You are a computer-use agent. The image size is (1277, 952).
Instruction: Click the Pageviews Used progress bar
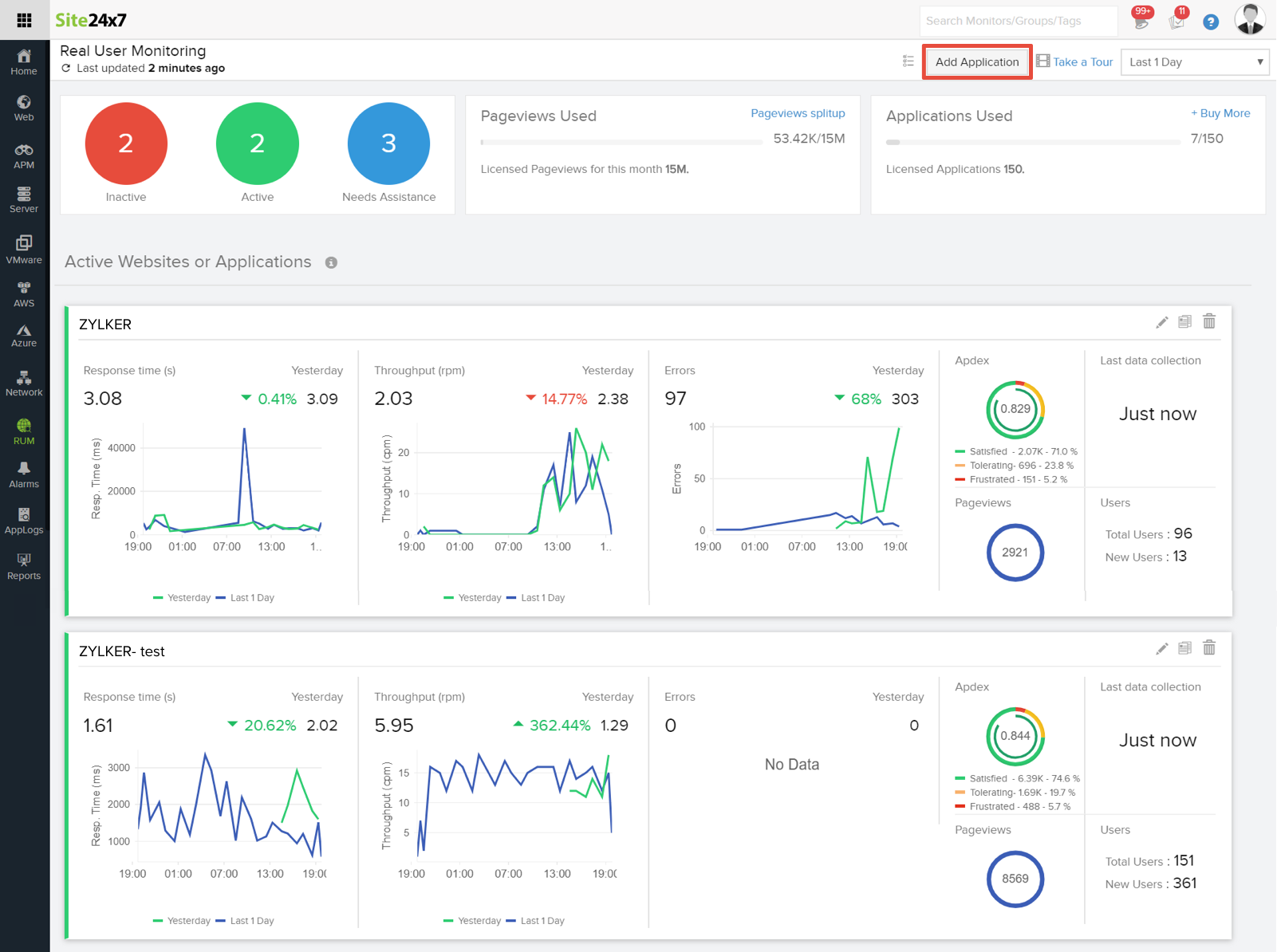click(x=621, y=142)
